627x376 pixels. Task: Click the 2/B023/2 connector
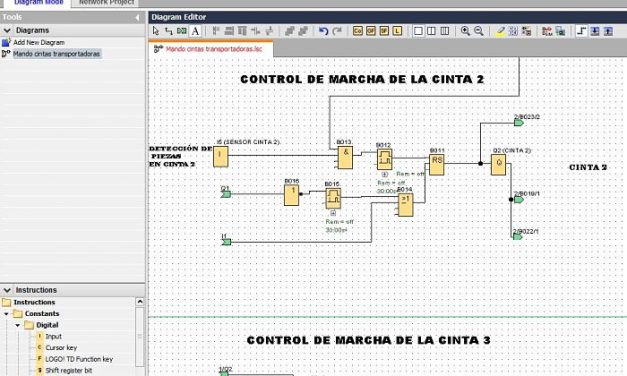[x=519, y=123]
